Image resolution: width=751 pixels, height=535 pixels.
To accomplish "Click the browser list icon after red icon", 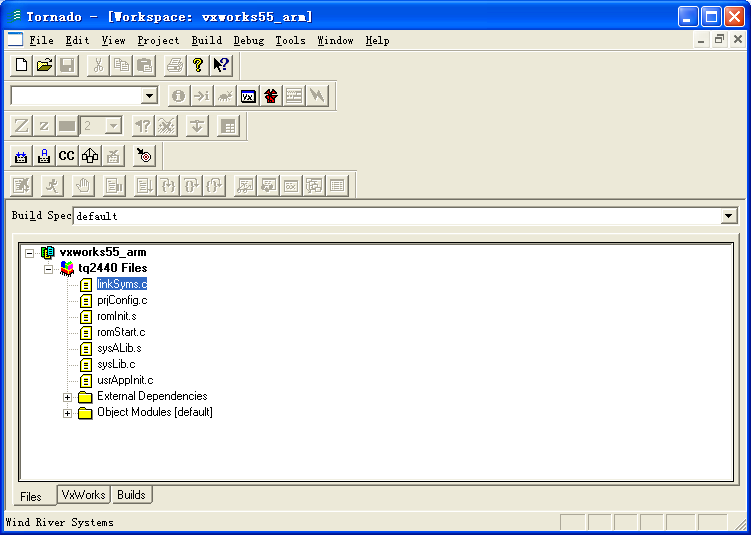I will pyautogui.click(x=294, y=96).
